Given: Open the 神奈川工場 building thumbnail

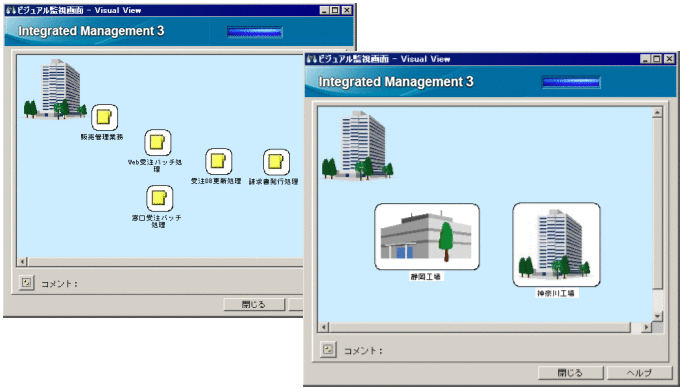Looking at the screenshot, I should [556, 244].
